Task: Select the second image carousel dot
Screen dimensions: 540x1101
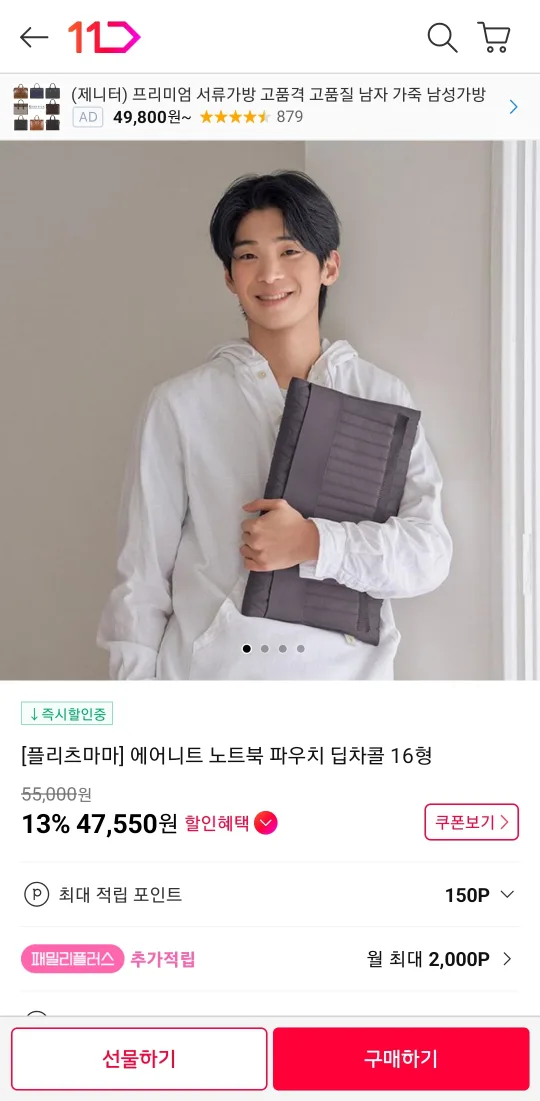Action: pos(265,649)
